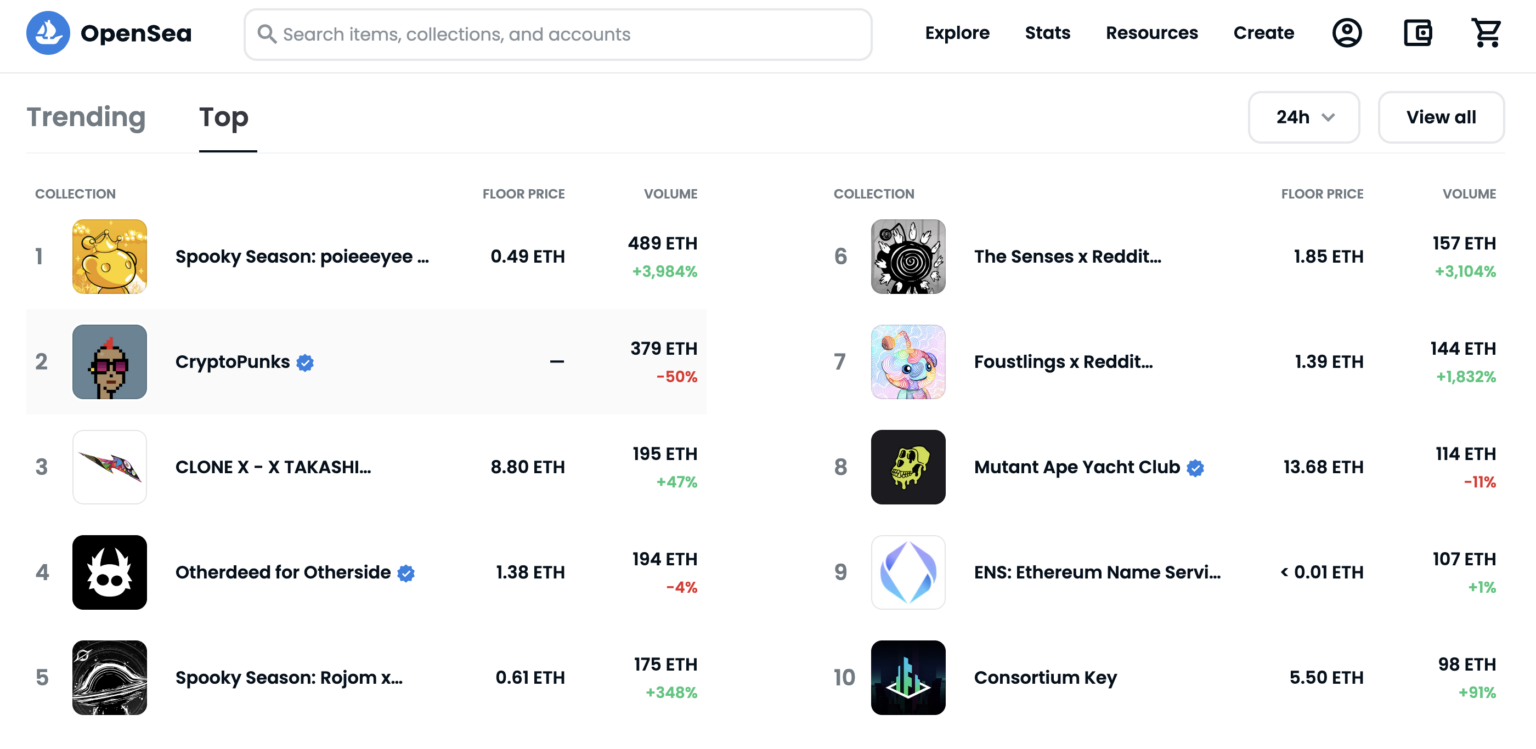The width and height of the screenshot is (1536, 749).
Task: Open the account profile icon
Action: pyautogui.click(x=1347, y=33)
